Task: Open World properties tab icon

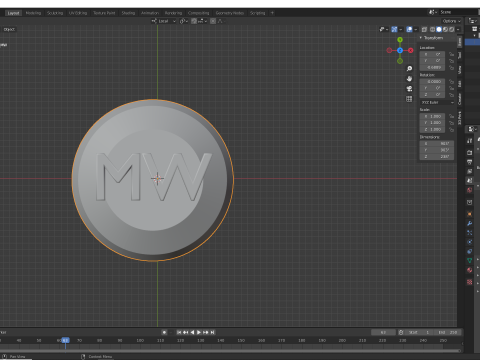Action: click(469, 190)
